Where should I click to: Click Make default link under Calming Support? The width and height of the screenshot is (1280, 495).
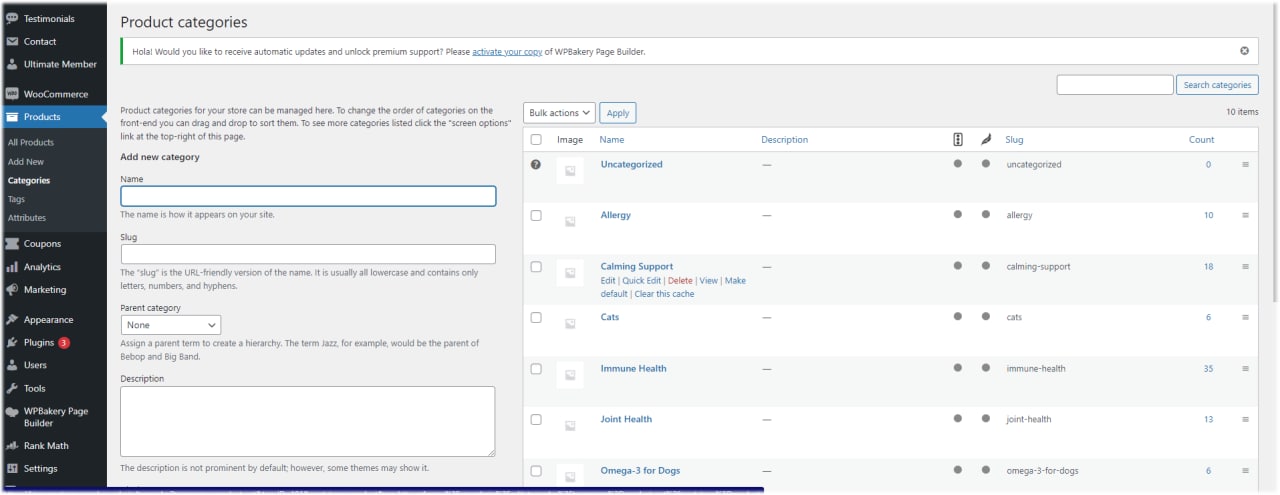pyautogui.click(x=673, y=287)
